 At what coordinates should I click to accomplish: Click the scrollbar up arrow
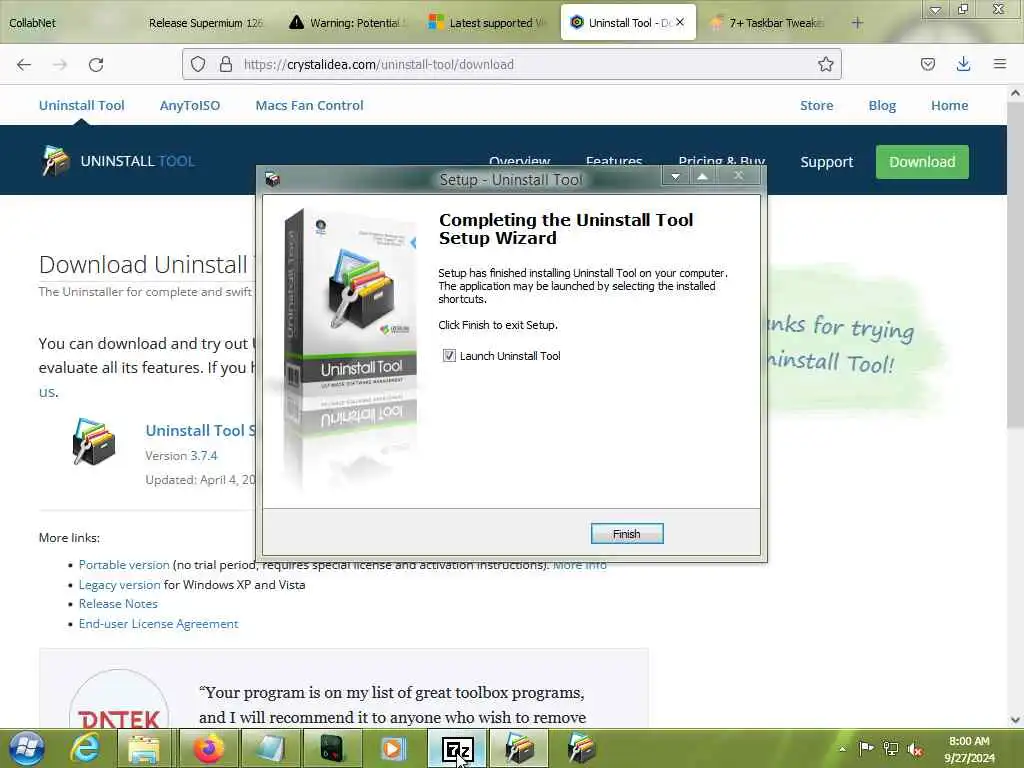coord(1015,93)
